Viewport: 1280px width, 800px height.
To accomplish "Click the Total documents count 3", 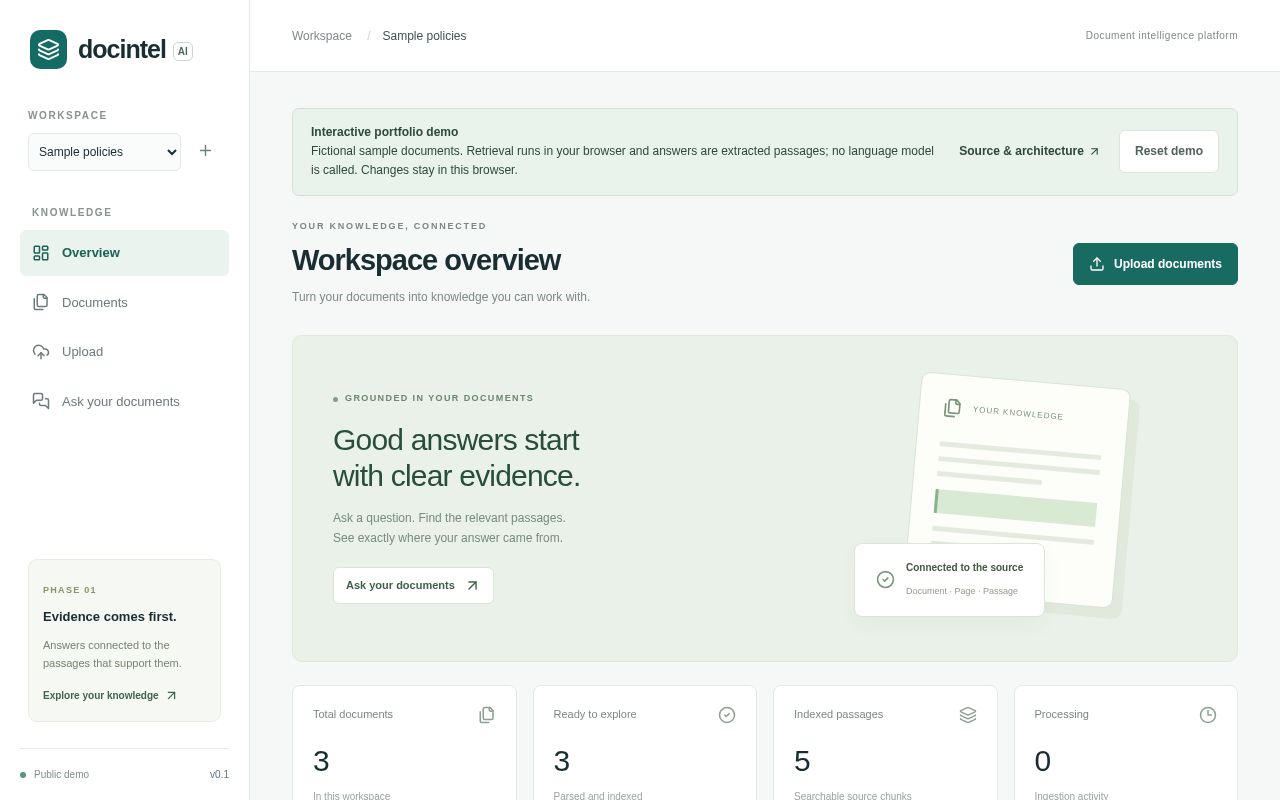I will point(321,761).
